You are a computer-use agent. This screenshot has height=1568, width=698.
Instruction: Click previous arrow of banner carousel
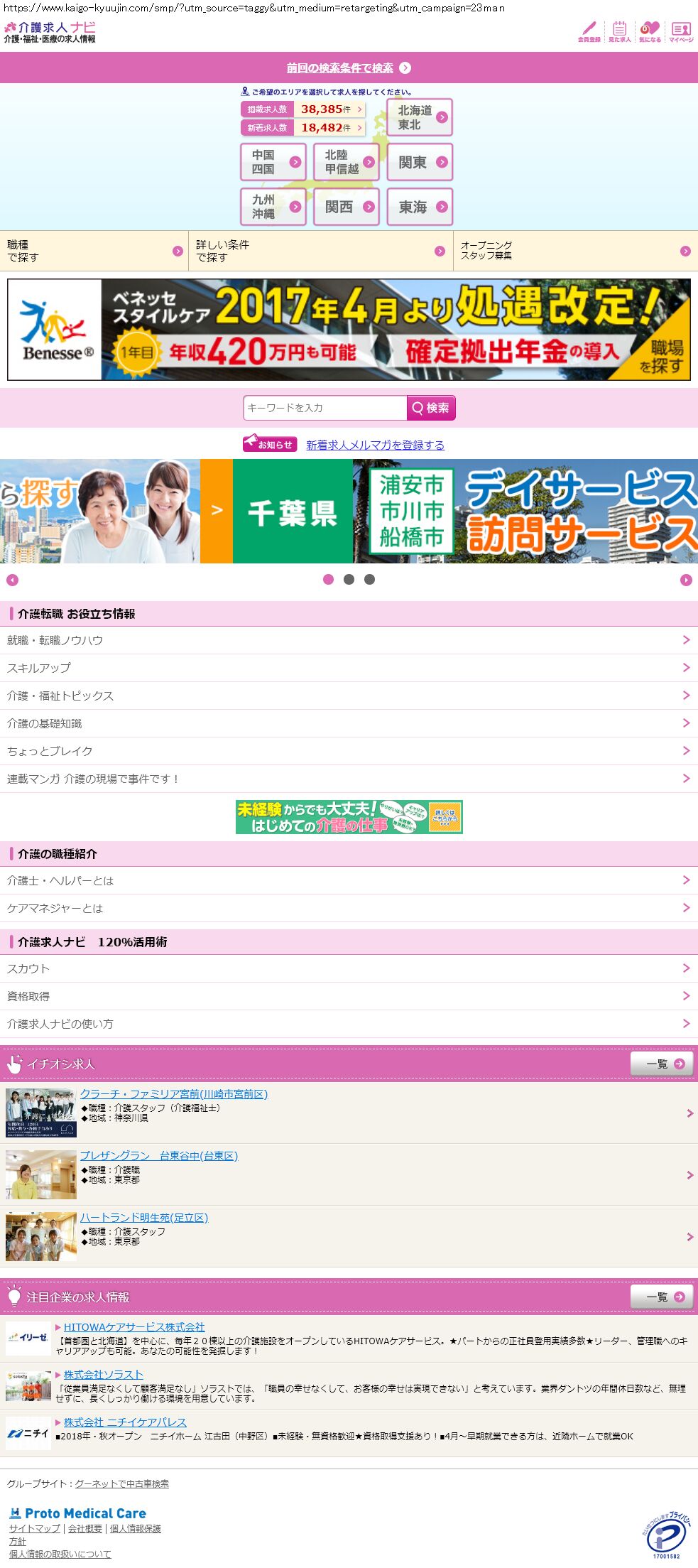12,580
